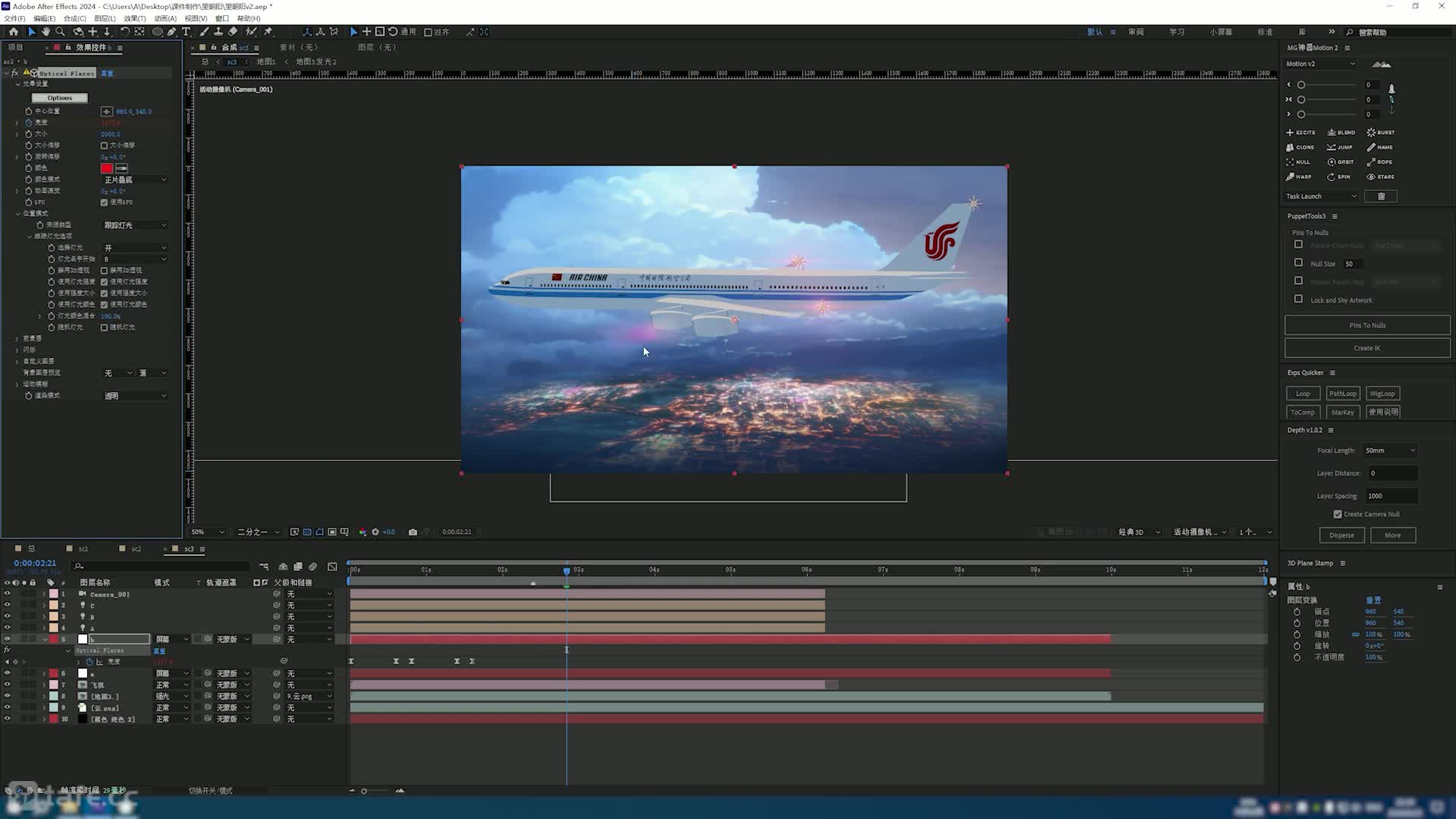Click the timeline zoom slider at bottom

364,791
